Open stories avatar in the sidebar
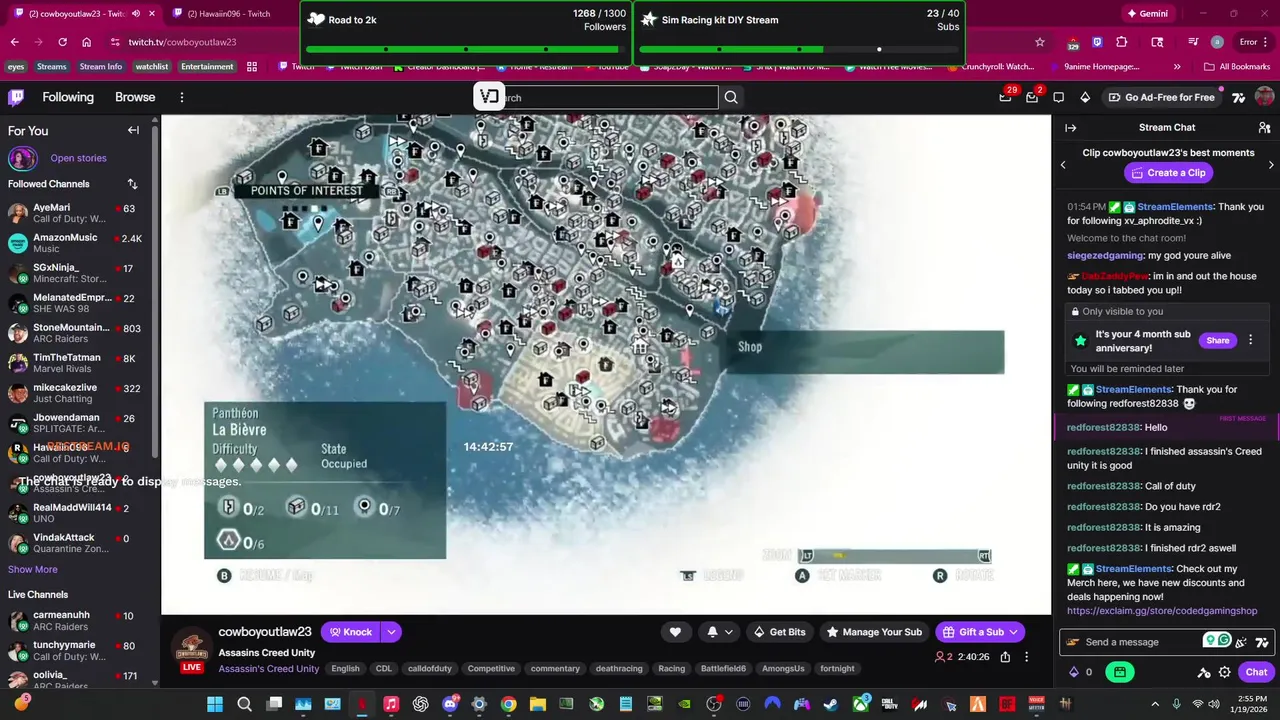1280x720 pixels. coord(22,158)
